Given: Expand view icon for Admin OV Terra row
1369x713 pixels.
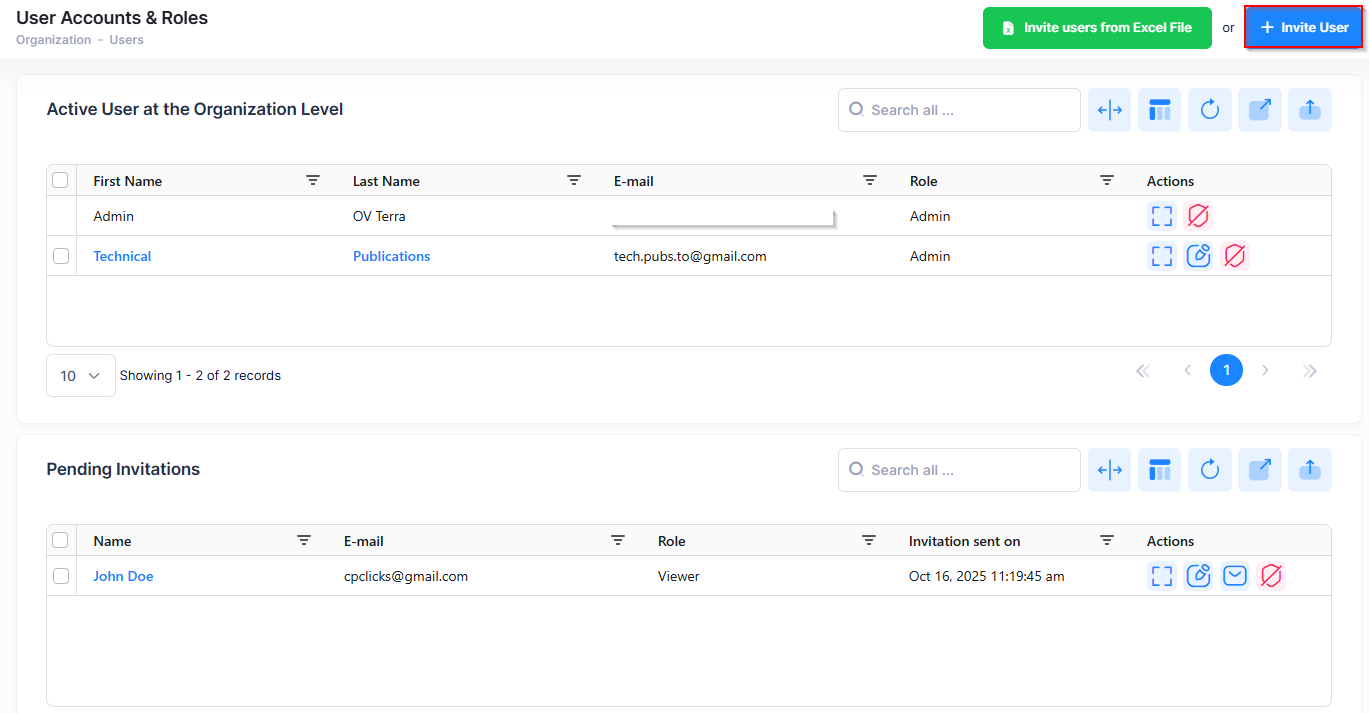Looking at the screenshot, I should coord(1161,216).
